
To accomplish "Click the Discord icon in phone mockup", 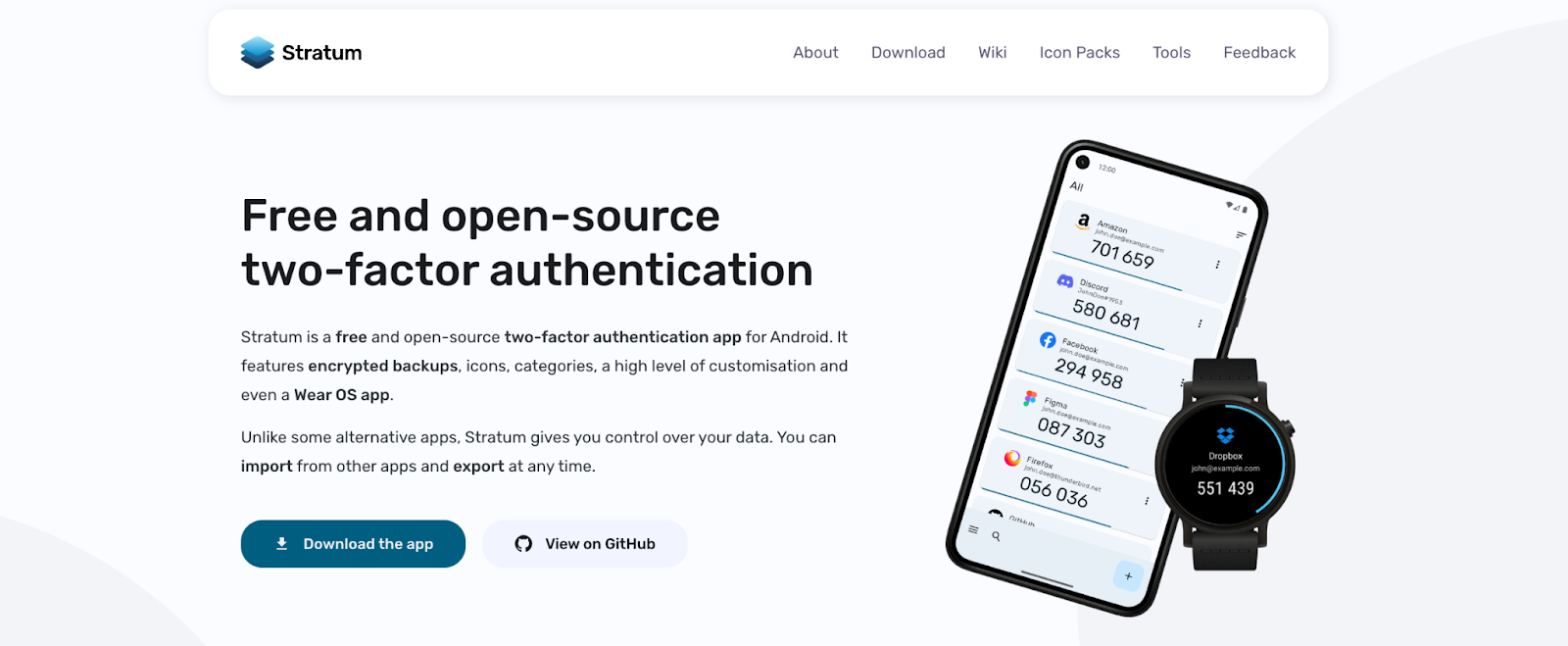I will (1065, 281).
